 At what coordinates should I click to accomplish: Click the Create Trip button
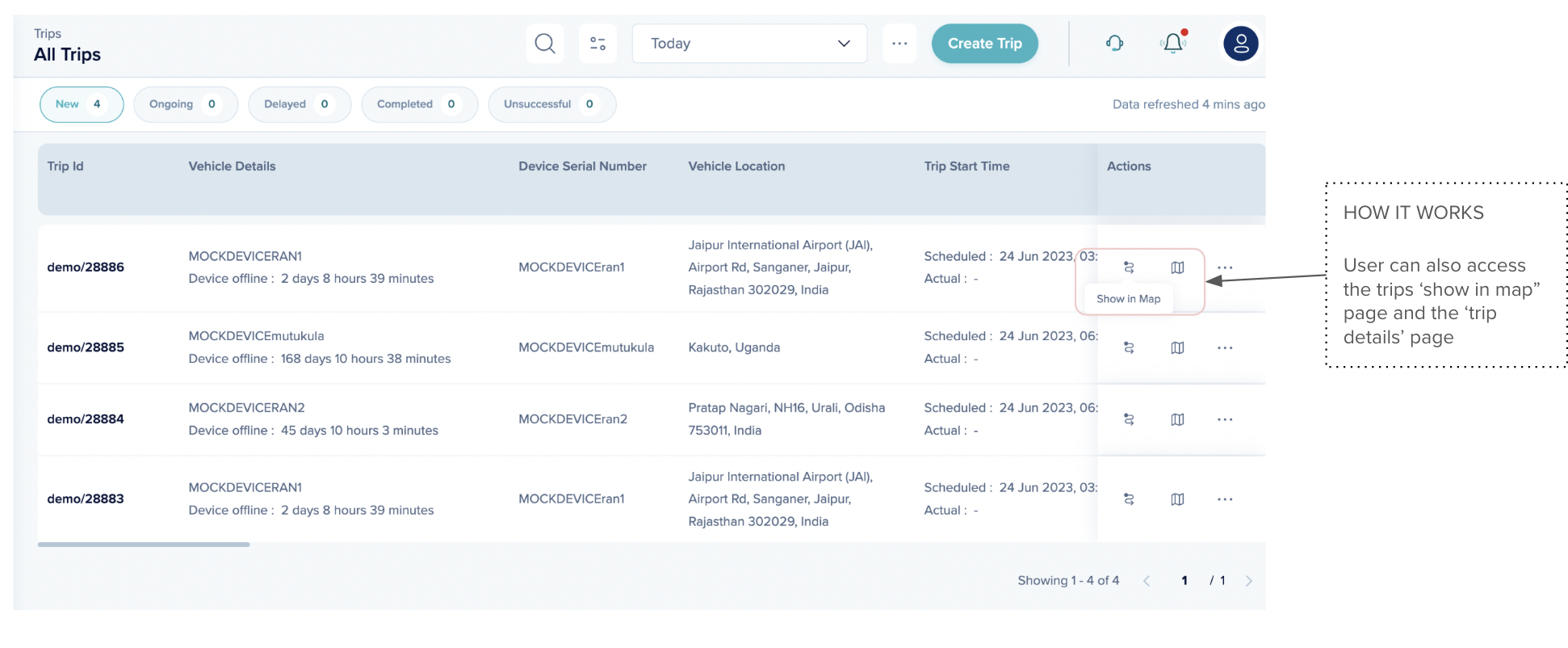coord(984,44)
